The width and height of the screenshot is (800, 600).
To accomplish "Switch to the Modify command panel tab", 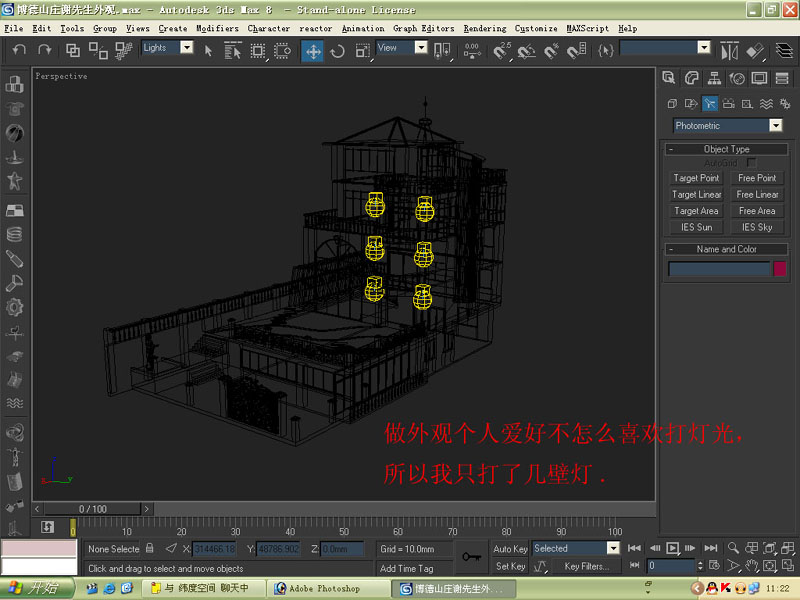I will (x=691, y=78).
